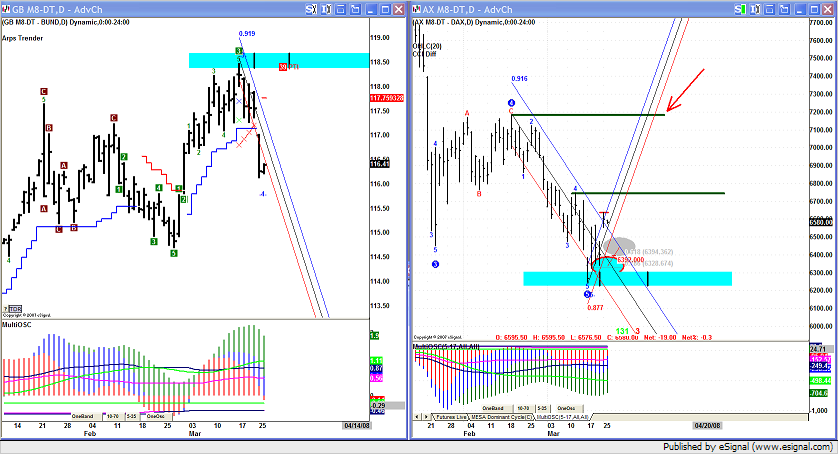Viewport: 838px width, 454px height.
Task: Maximize the GB M8-DT chart window
Action: point(387,8)
